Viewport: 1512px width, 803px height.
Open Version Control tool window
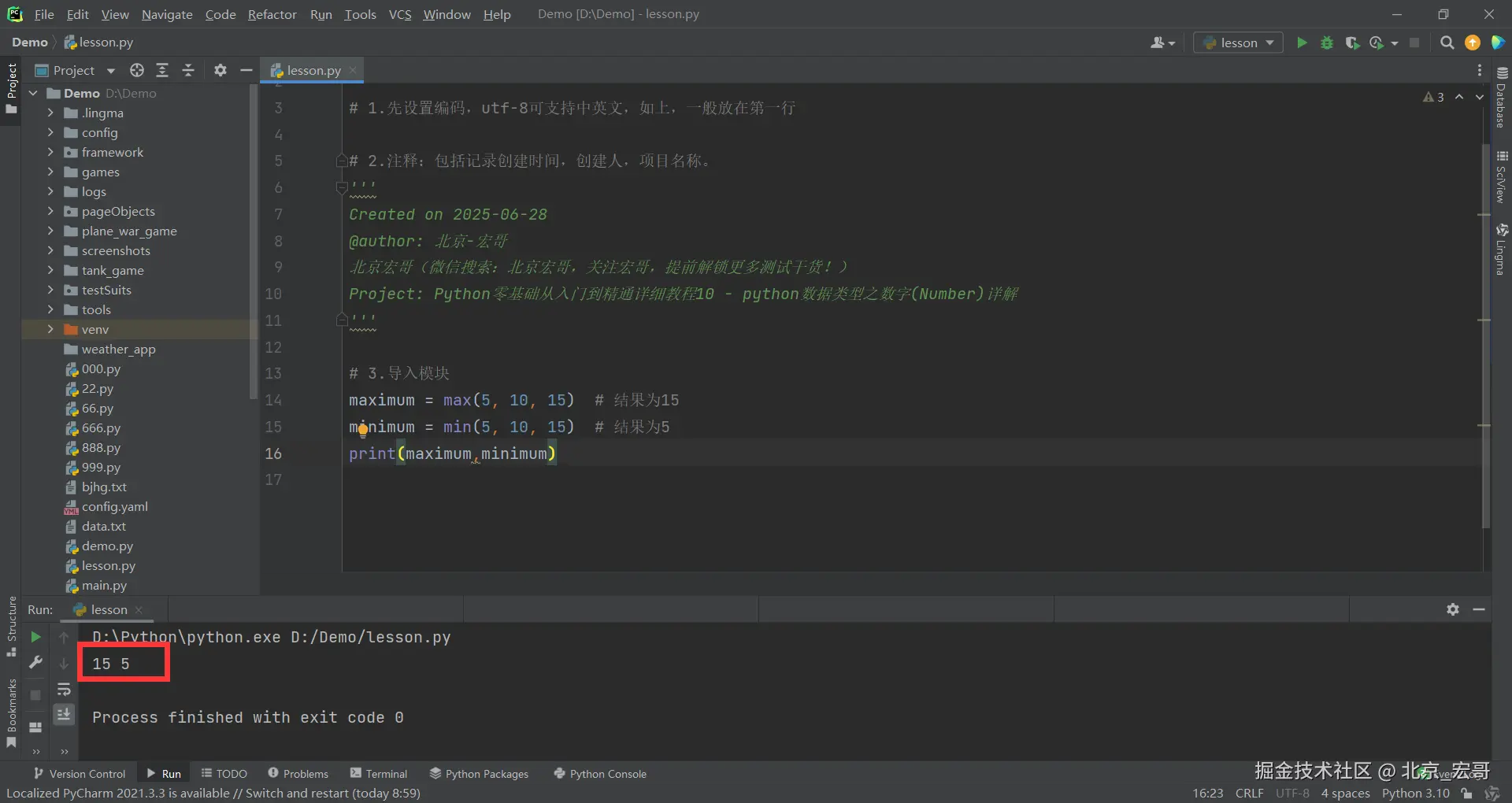tap(80, 774)
